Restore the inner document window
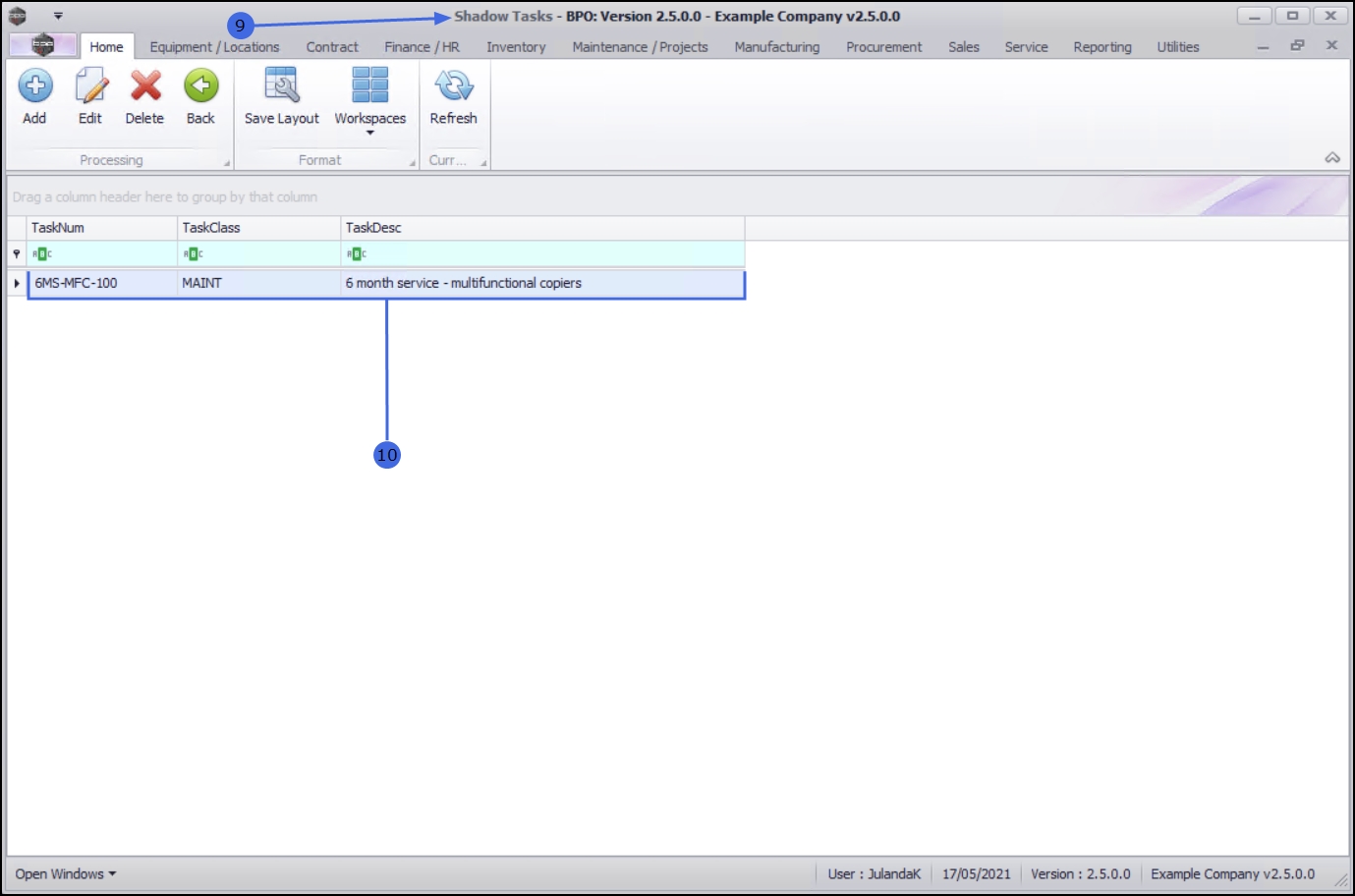 [1297, 45]
